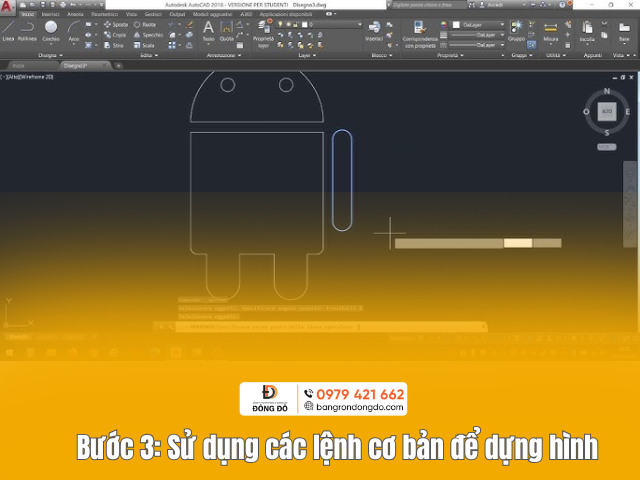Image resolution: width=640 pixels, height=480 pixels.
Task: Activate the Stira stretch command
Action: point(114,45)
